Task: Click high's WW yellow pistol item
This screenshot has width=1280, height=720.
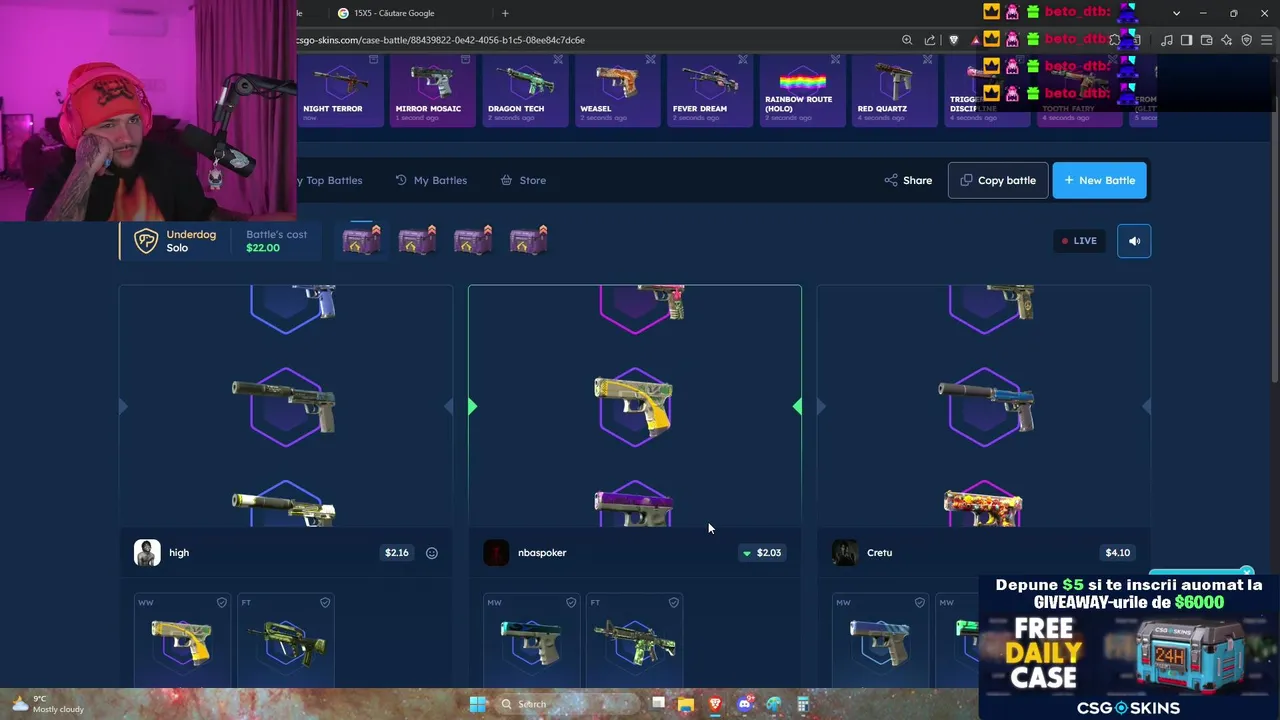Action: [182, 640]
